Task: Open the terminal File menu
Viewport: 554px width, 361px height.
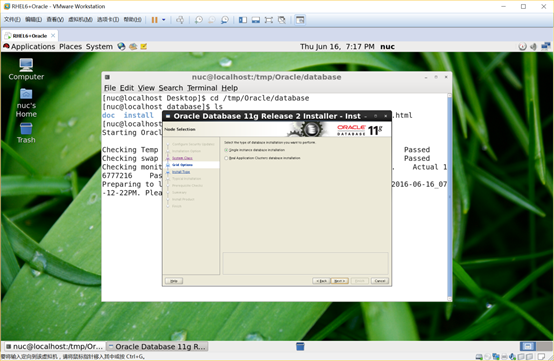Action: (x=110, y=88)
